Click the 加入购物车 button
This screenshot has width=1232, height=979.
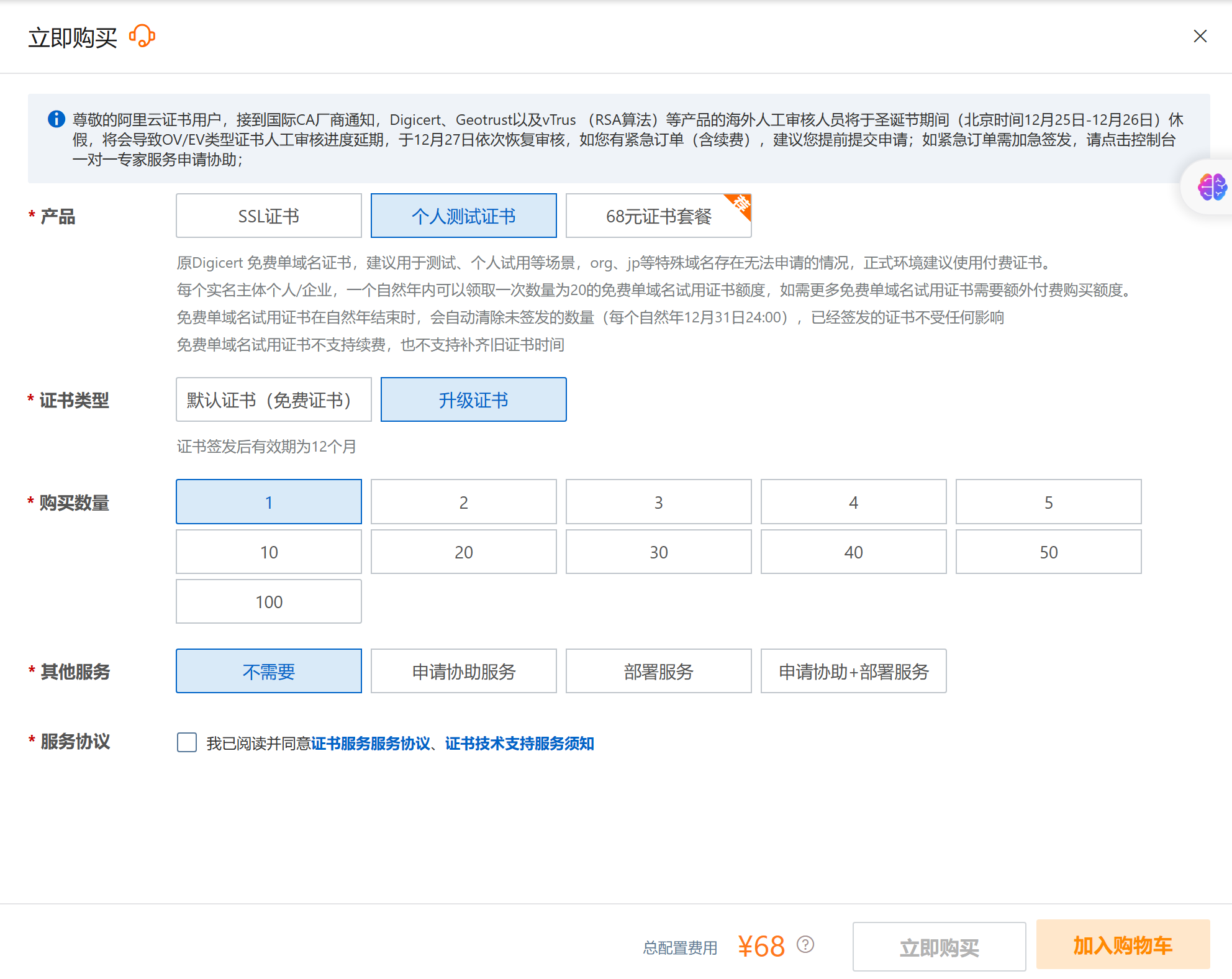(x=1123, y=945)
